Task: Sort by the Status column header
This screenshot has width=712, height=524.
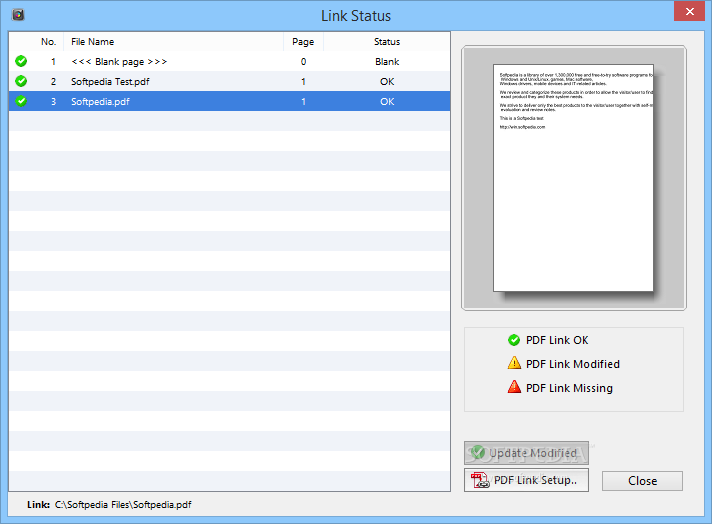Action: (387, 42)
